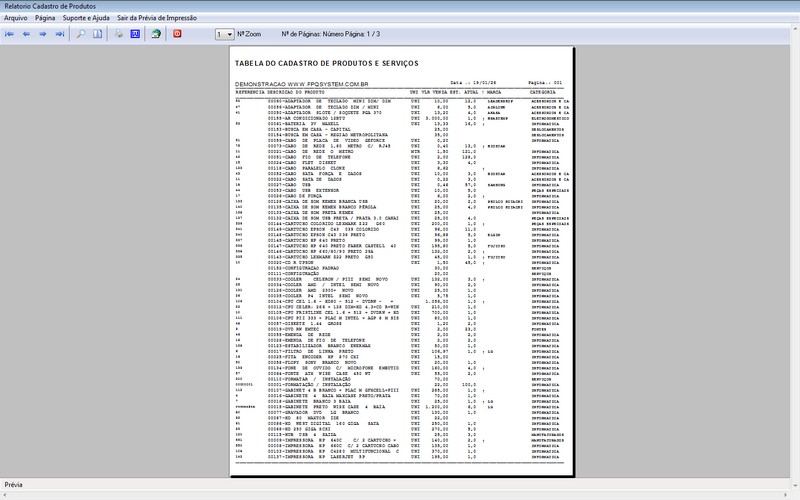The image size is (800, 500).
Task: Click the horizontal scrollbar at the bottom
Action: click(x=395, y=495)
